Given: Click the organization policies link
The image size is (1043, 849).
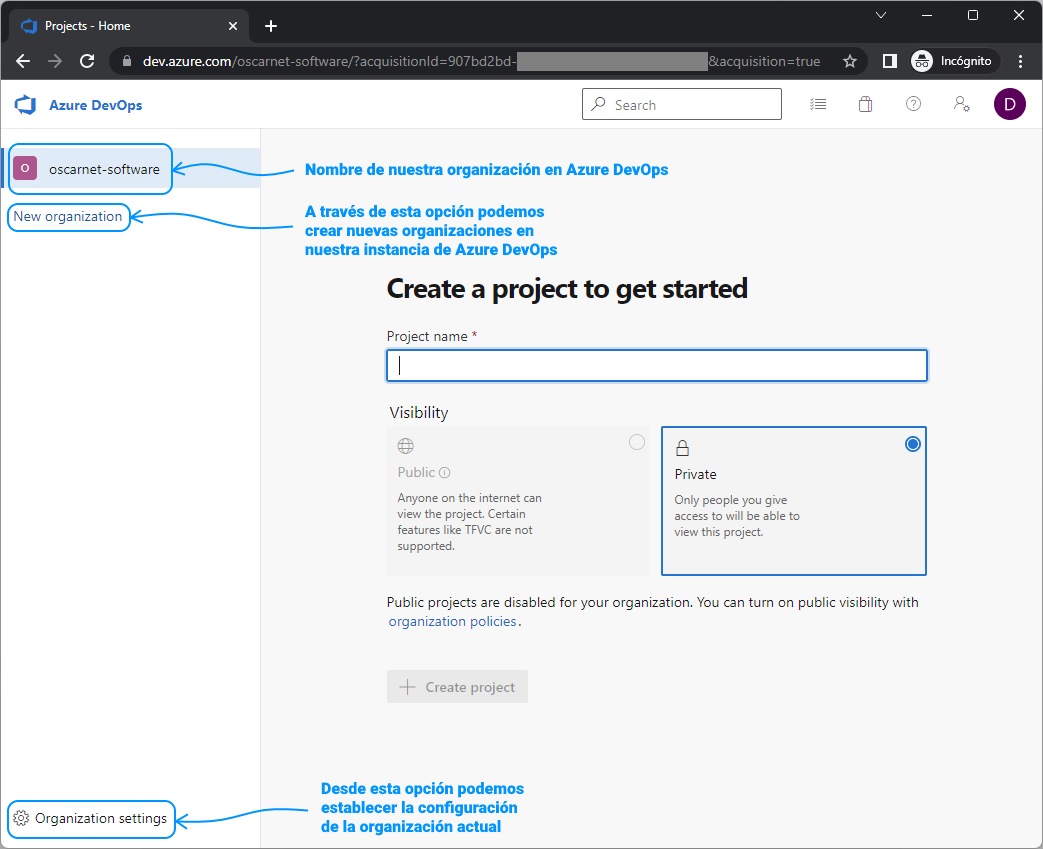Looking at the screenshot, I should coord(452,621).
